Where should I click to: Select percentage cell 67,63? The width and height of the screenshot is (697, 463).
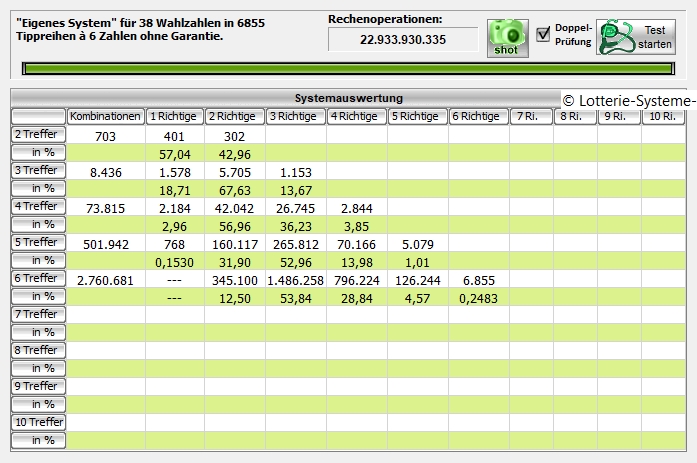click(234, 190)
